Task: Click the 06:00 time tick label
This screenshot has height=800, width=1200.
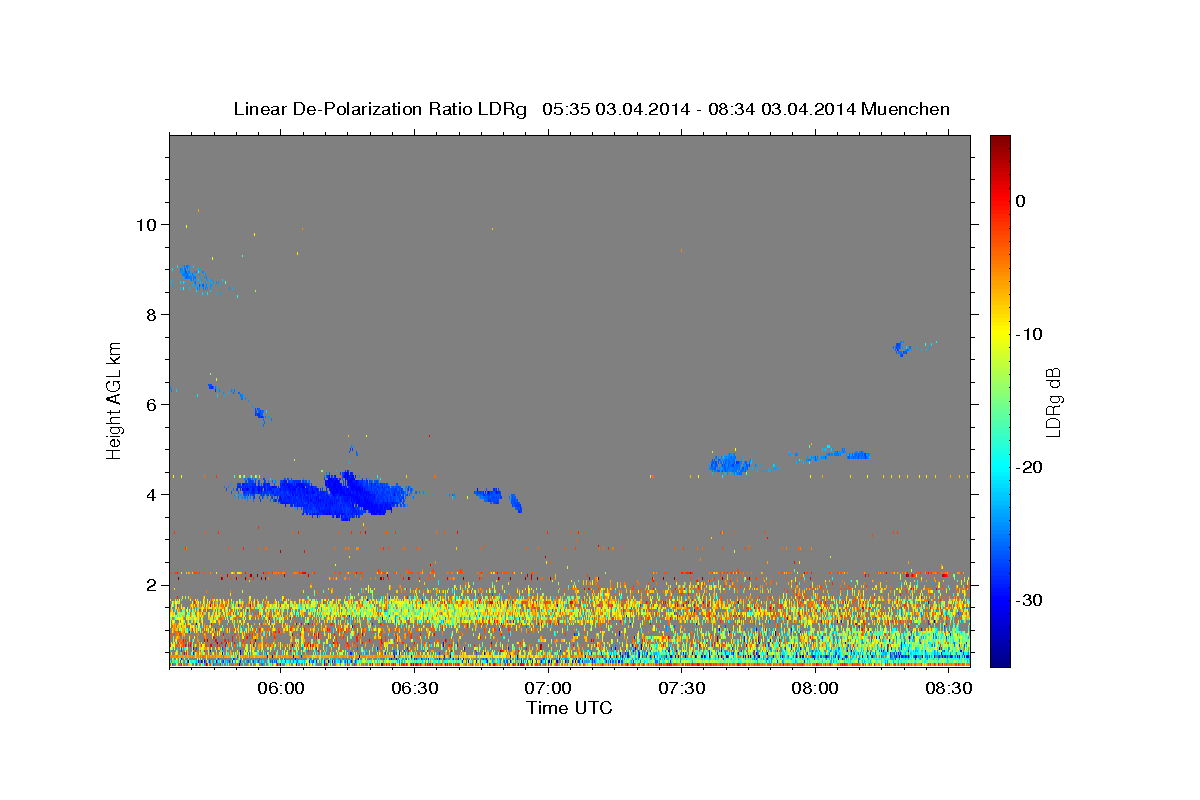Action: click(281, 688)
